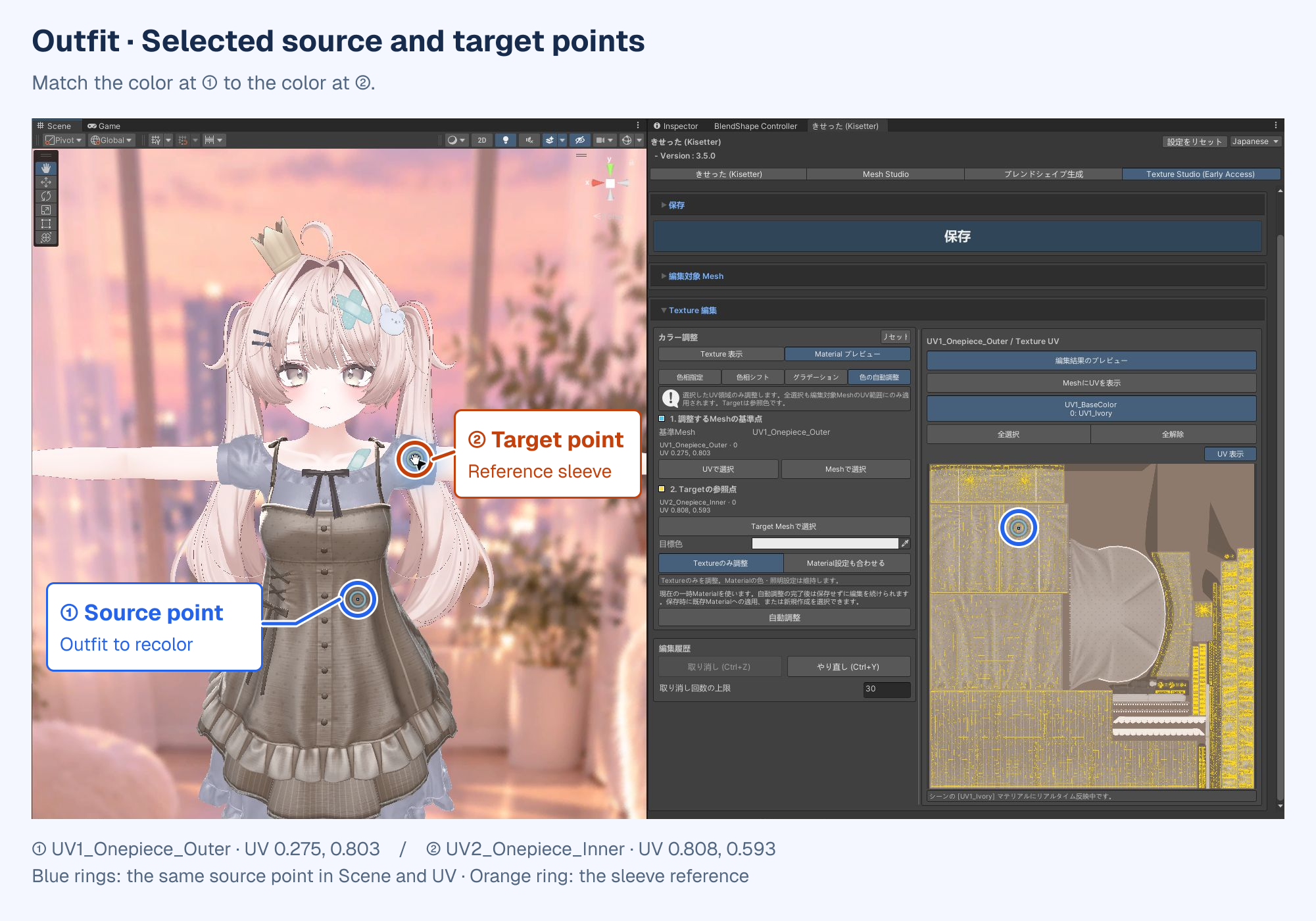Select the Scale tool
Screen dimensions: 1316x921
click(x=46, y=210)
